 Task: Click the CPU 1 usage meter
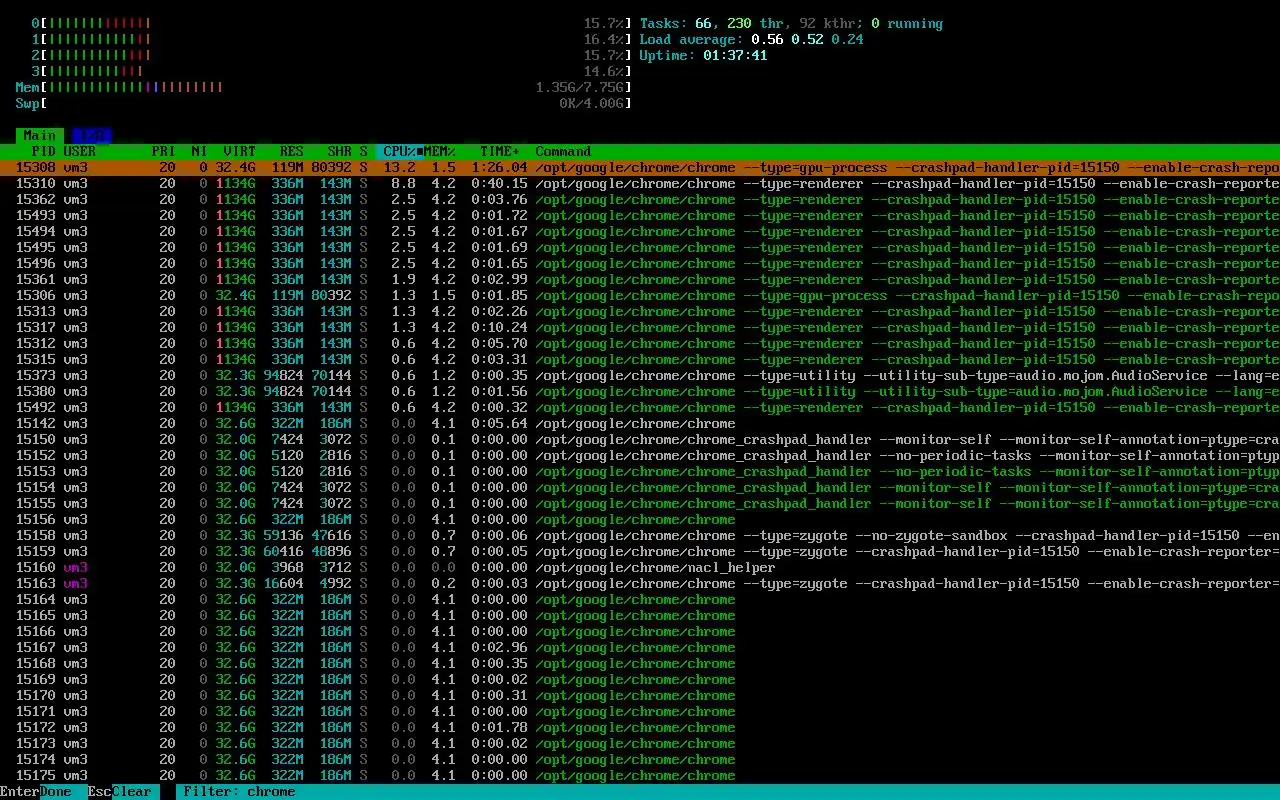(332, 39)
